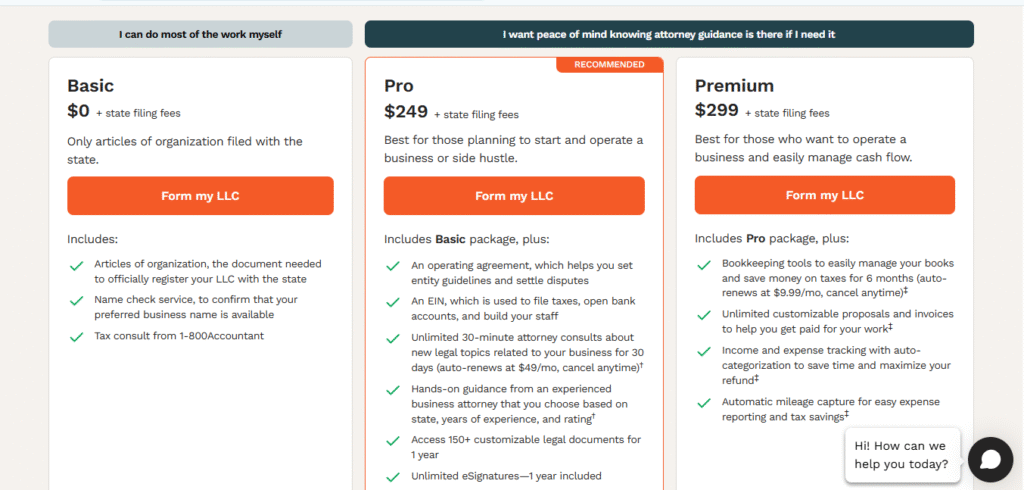Click the 'Hi! How can we help you today?' bubble
This screenshot has height=490, width=1024.
[x=902, y=455]
